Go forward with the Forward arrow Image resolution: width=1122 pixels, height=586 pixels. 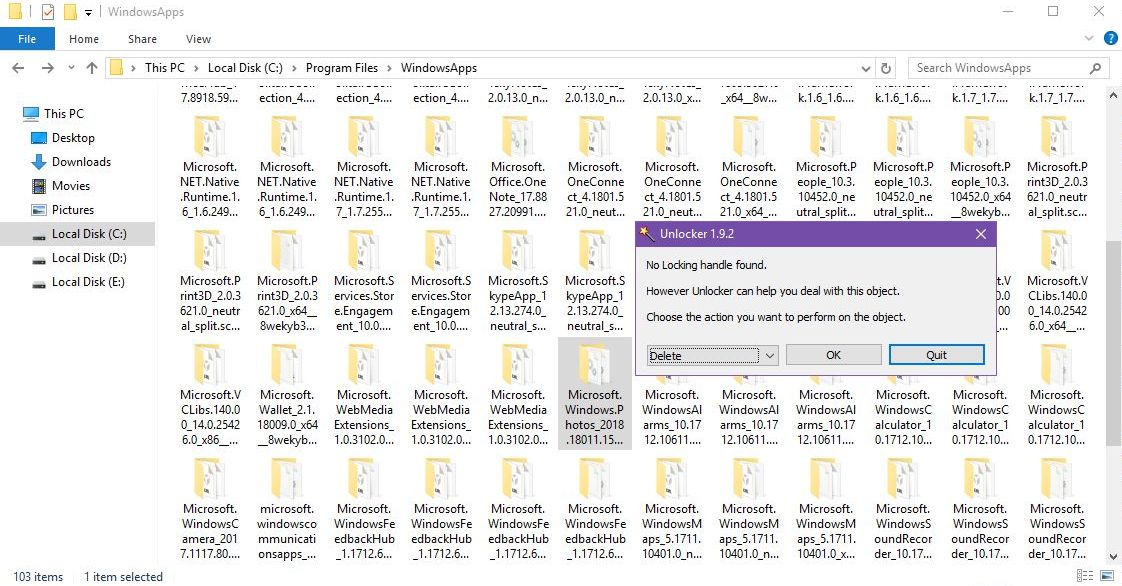coord(47,68)
